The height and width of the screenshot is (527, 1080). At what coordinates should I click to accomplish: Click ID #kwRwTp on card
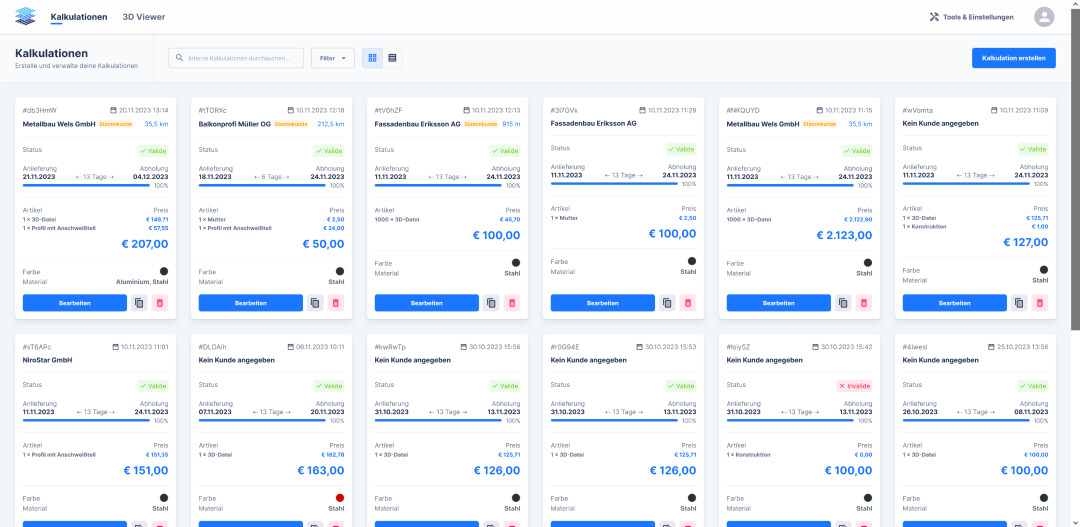click(391, 347)
